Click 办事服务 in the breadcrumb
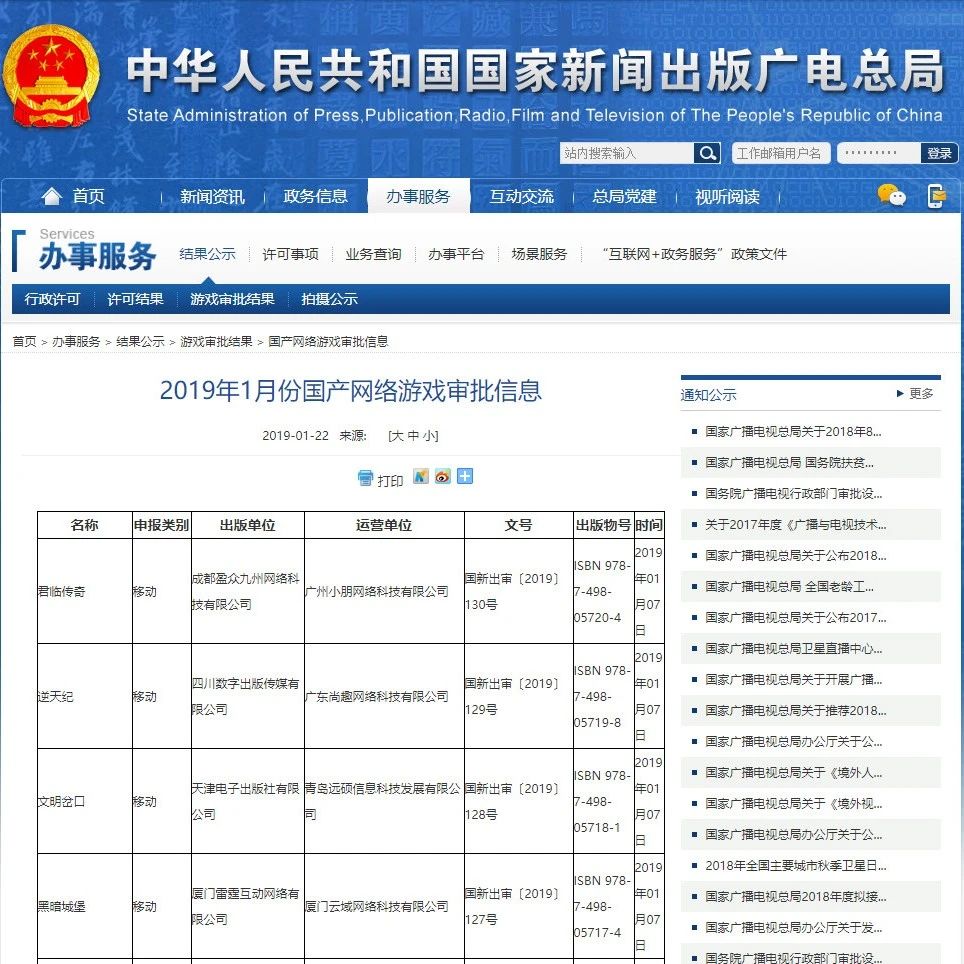Screen dimensions: 964x964 pos(76,341)
